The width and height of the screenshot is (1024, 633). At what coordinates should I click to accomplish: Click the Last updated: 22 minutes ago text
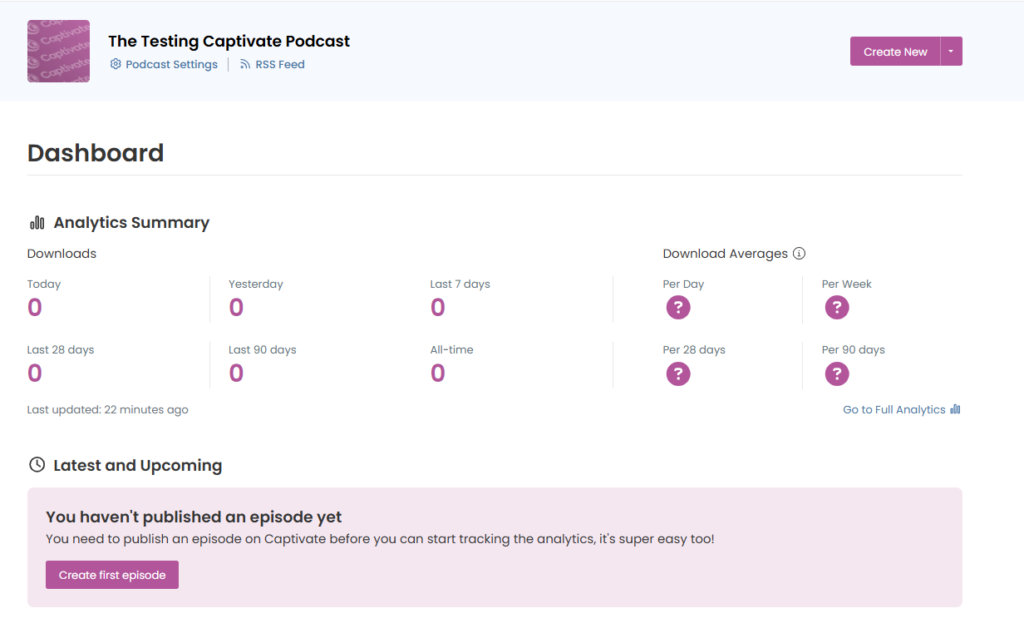coord(108,410)
